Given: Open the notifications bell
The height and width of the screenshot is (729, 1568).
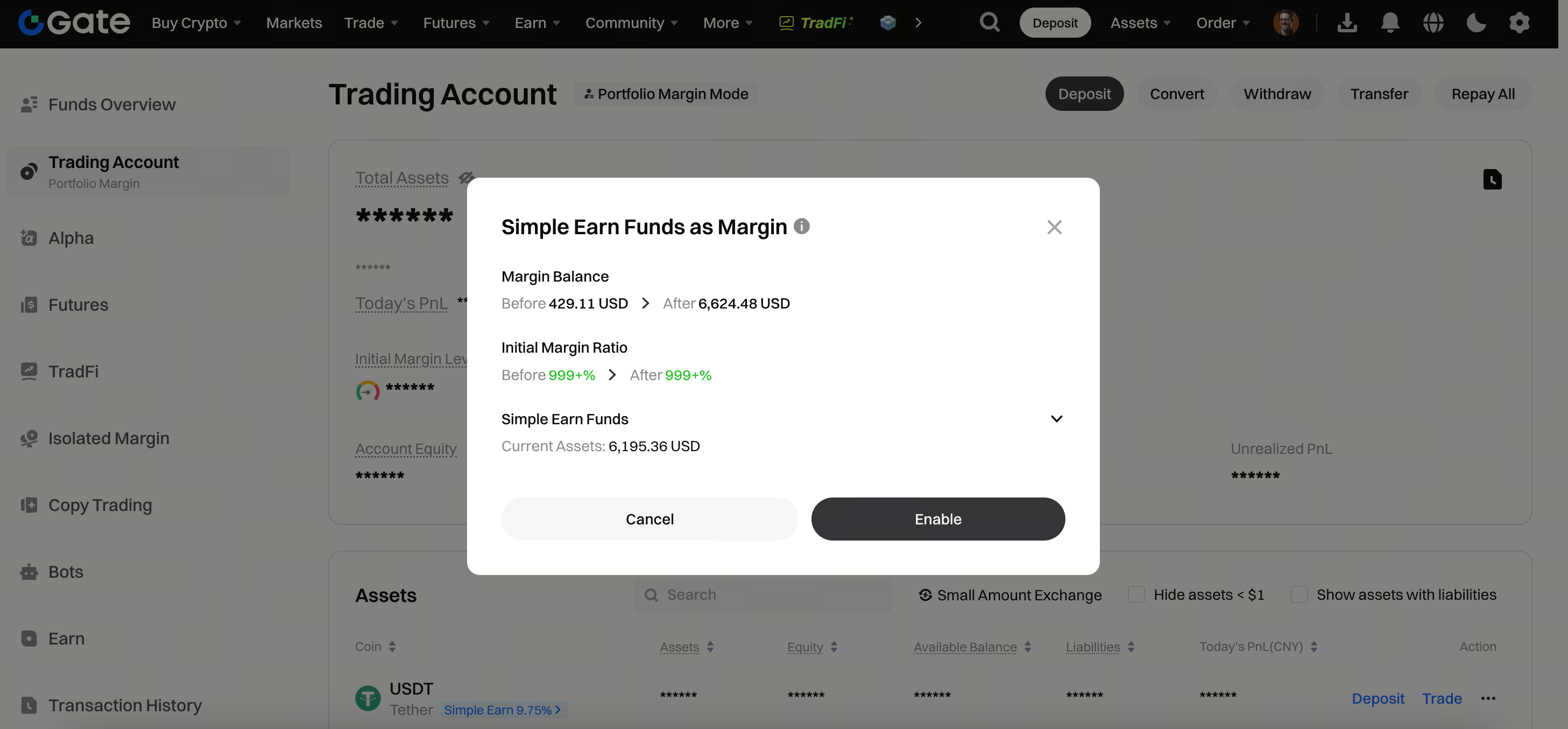Looking at the screenshot, I should click(1390, 23).
